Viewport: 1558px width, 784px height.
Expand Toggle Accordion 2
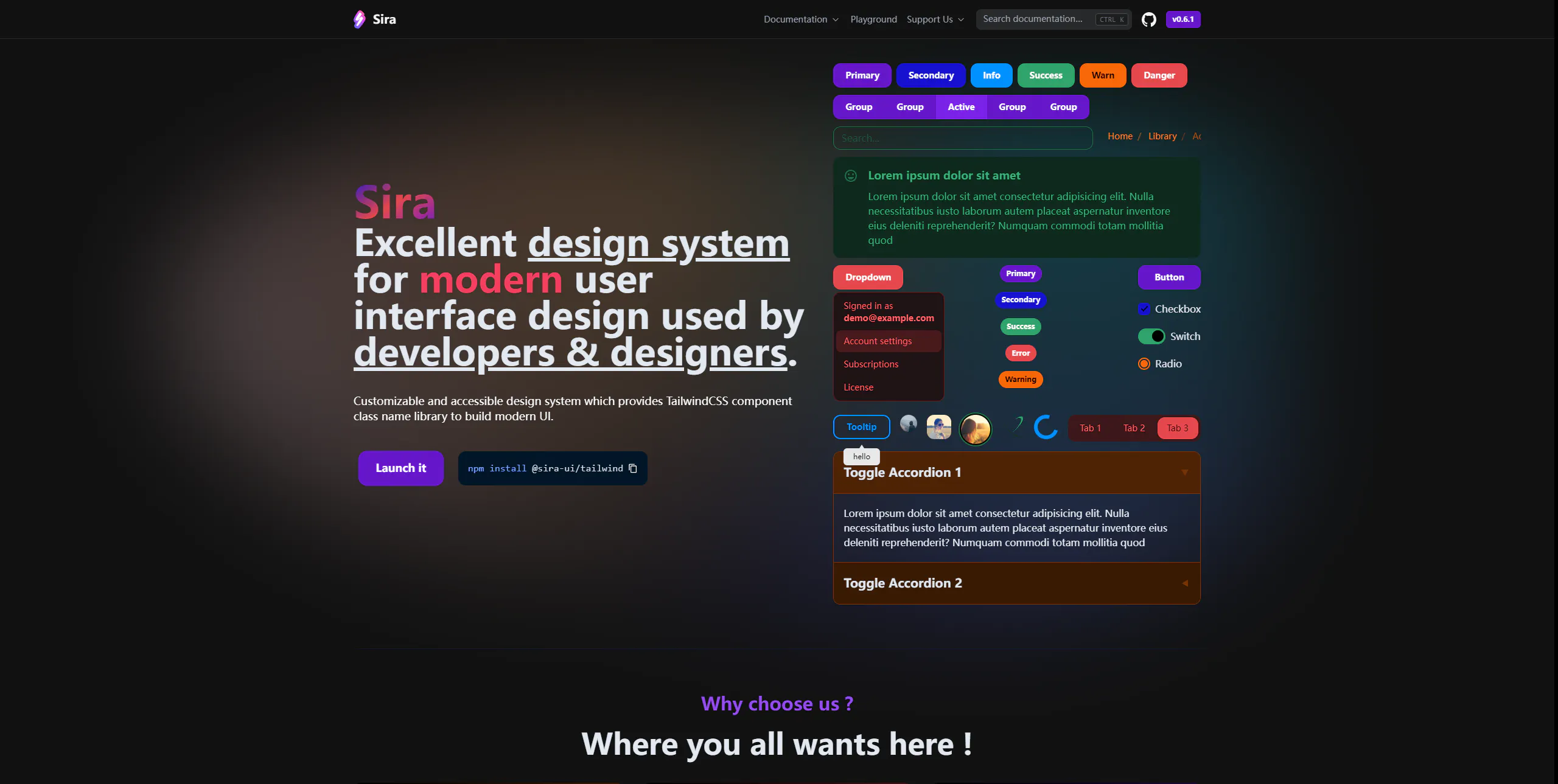pos(1016,583)
